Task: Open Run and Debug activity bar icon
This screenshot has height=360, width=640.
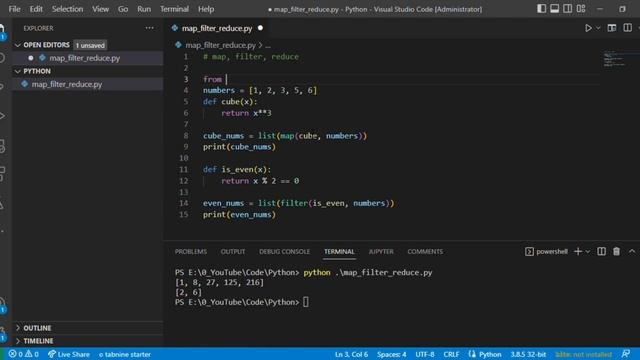Action: click(2, 116)
